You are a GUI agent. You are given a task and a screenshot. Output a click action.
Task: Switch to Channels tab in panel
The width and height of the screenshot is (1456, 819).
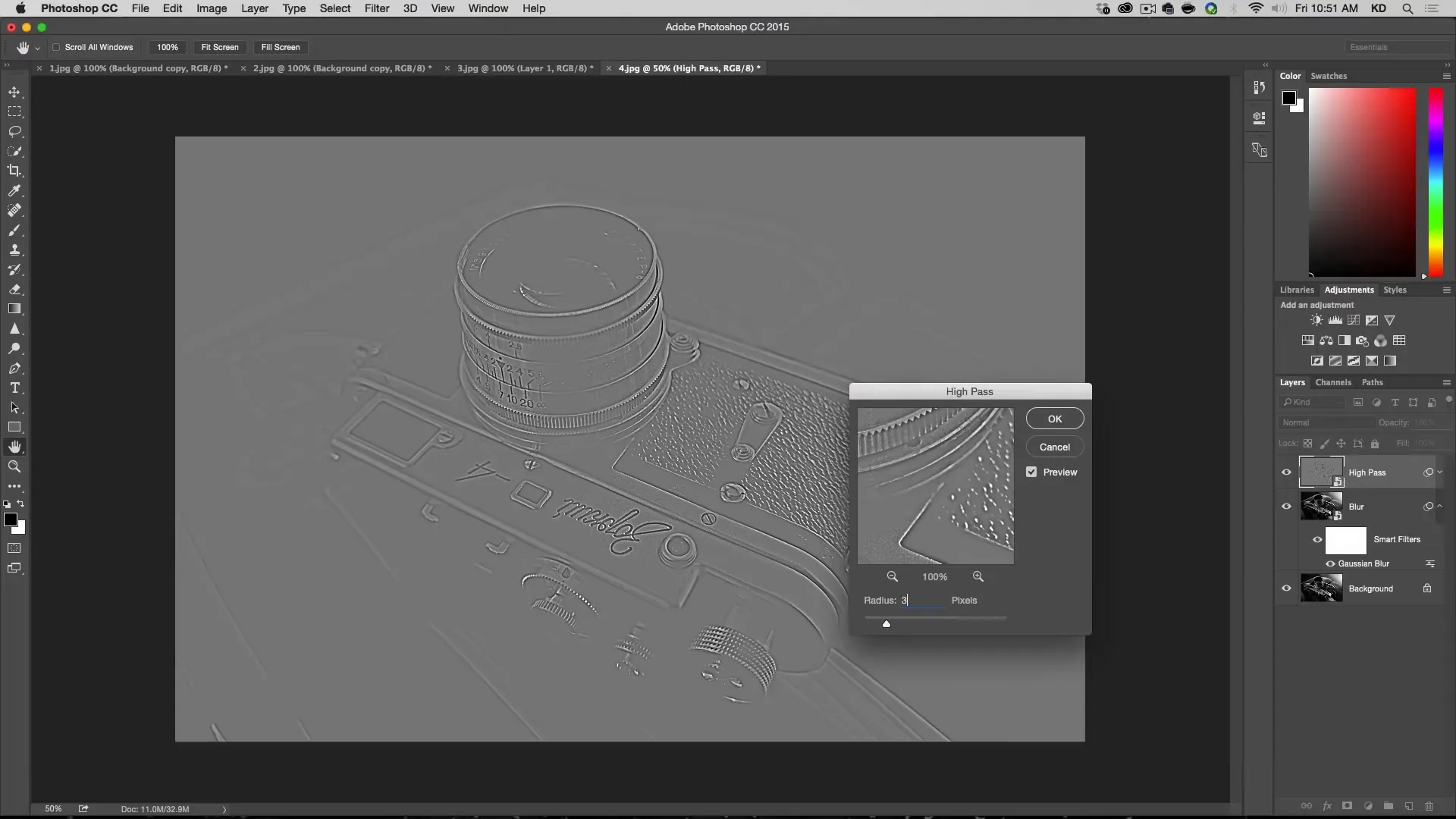click(1333, 381)
